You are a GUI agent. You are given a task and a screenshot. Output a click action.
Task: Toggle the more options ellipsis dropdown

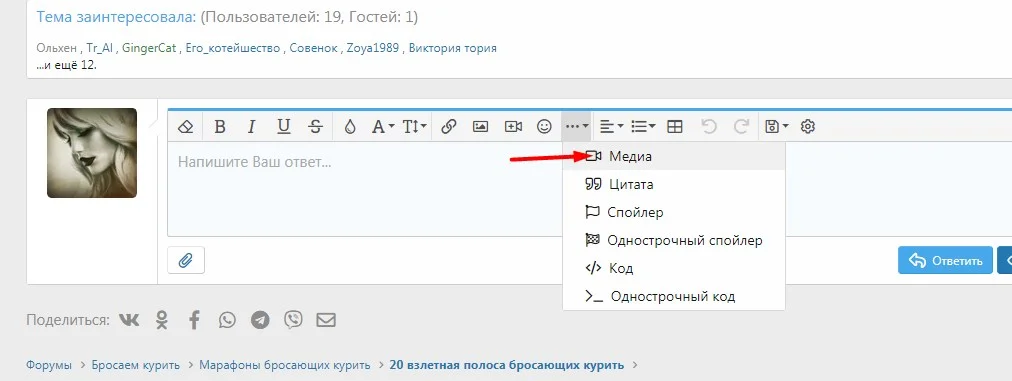point(576,127)
